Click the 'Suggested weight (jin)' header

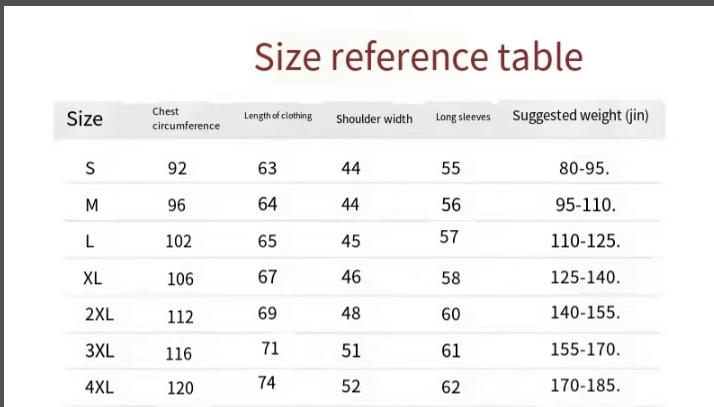580,116
